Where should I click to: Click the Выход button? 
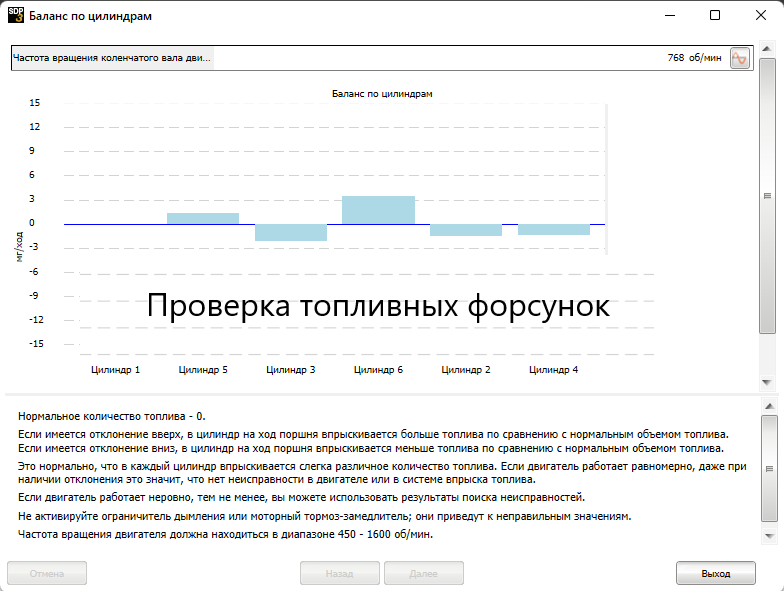click(716, 573)
